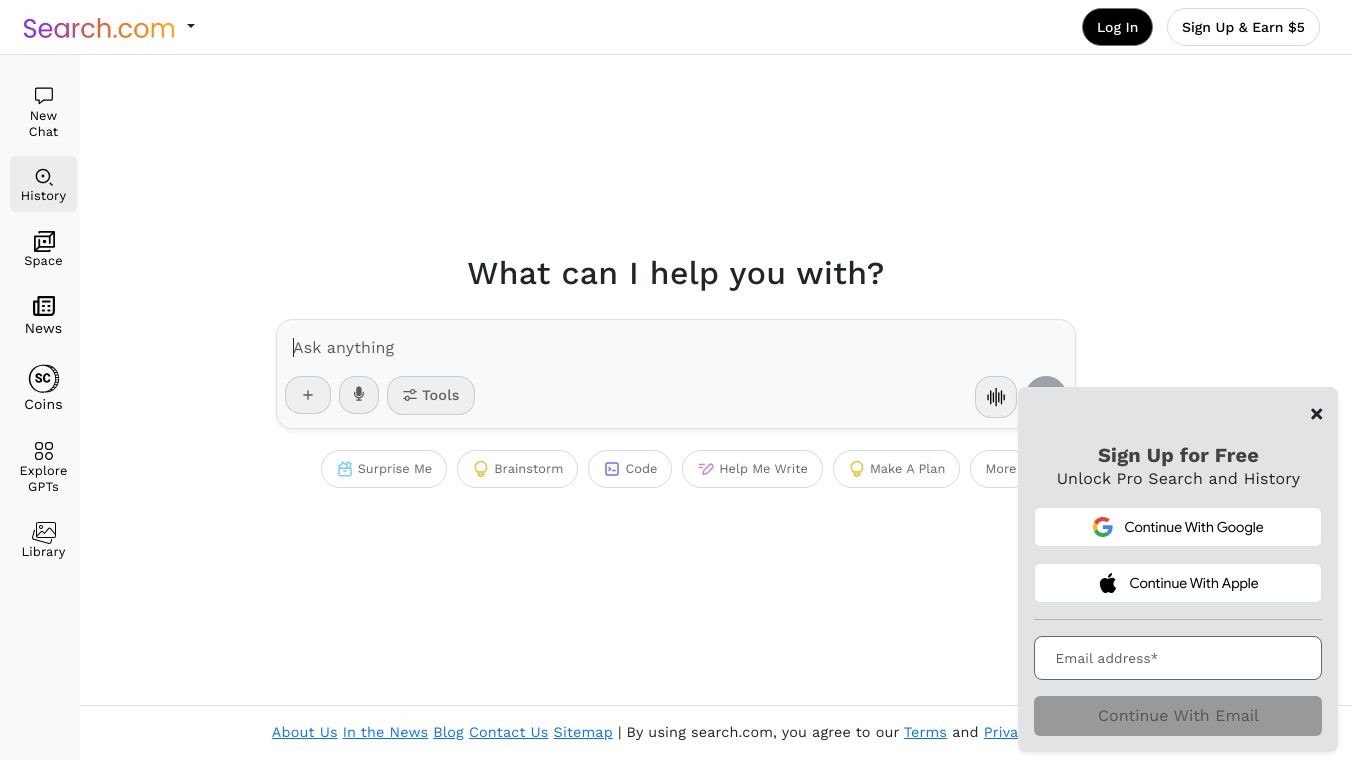1352x760 pixels.
Task: Open the Tools menu
Action: coord(431,395)
